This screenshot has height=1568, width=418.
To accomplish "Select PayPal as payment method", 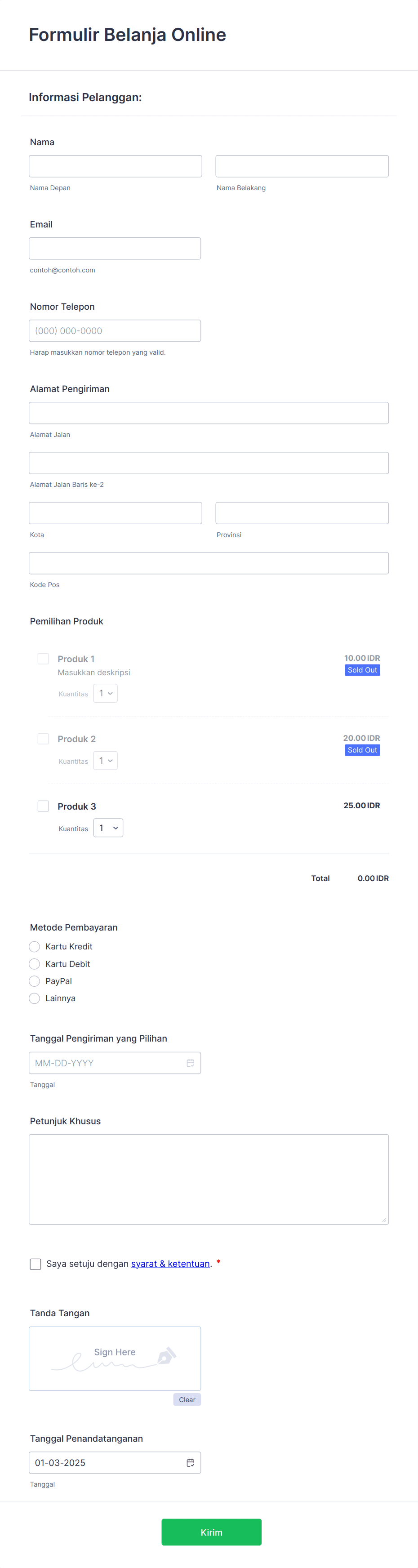I will click(x=35, y=980).
